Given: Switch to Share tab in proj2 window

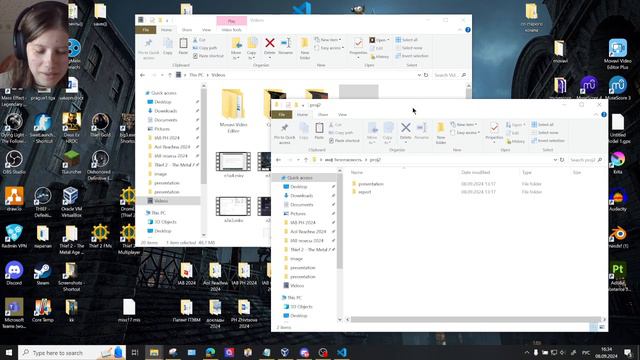Looking at the screenshot, I should click(323, 115).
